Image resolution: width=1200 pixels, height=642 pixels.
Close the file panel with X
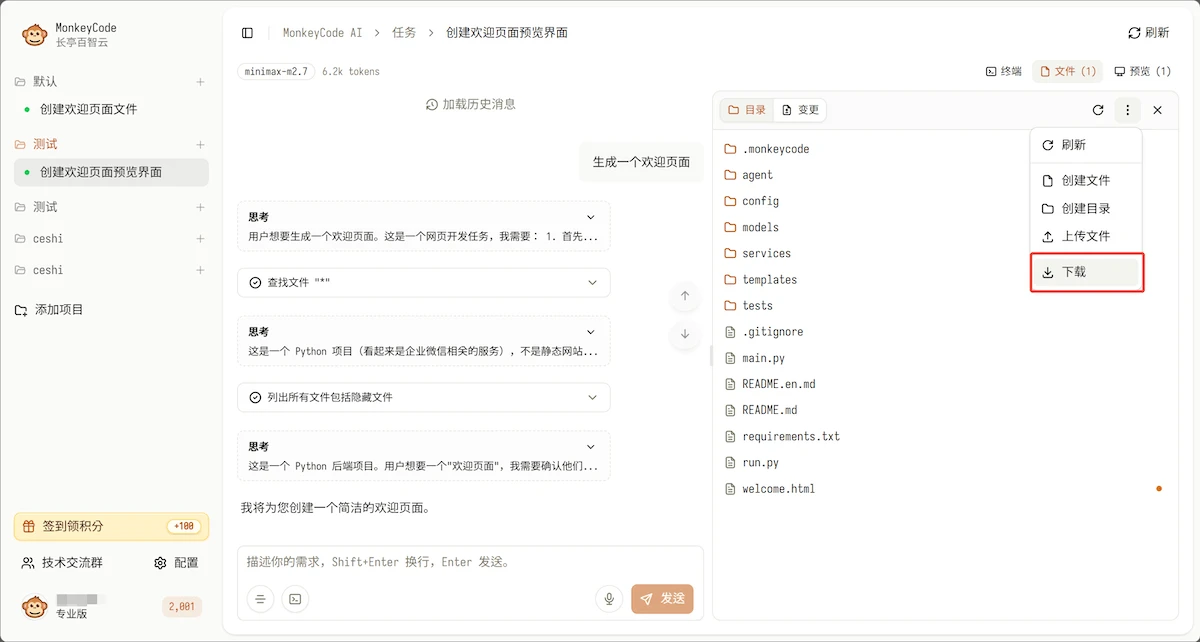pyautogui.click(x=1158, y=110)
